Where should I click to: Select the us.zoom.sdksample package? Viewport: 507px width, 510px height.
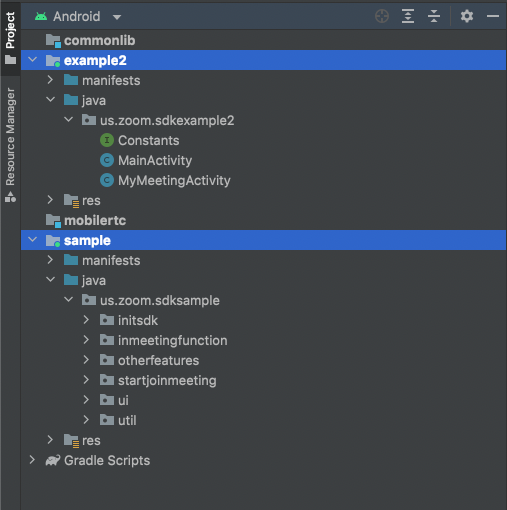[x=160, y=300]
